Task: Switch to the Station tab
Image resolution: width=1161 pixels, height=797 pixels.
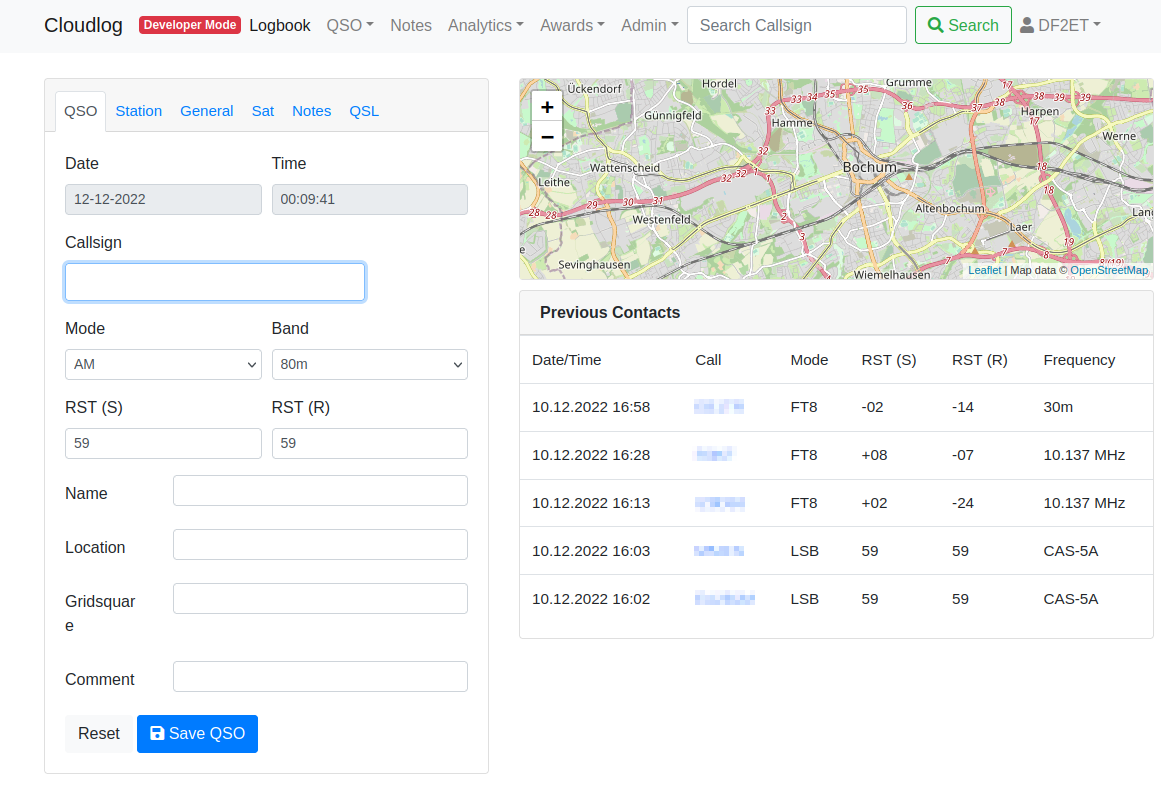Action: click(x=138, y=110)
